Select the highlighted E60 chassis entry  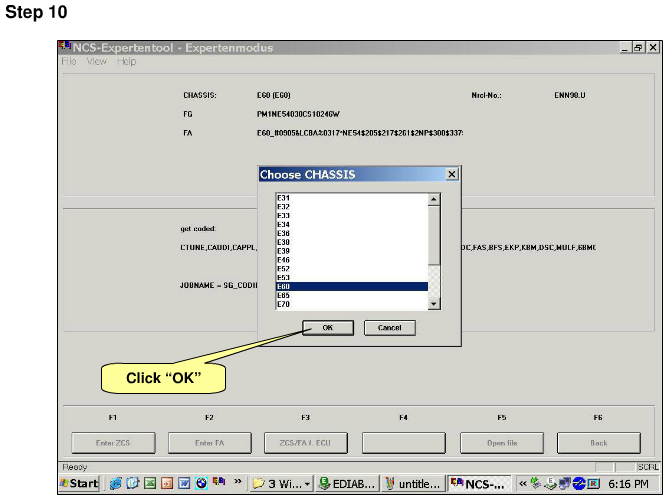352,287
